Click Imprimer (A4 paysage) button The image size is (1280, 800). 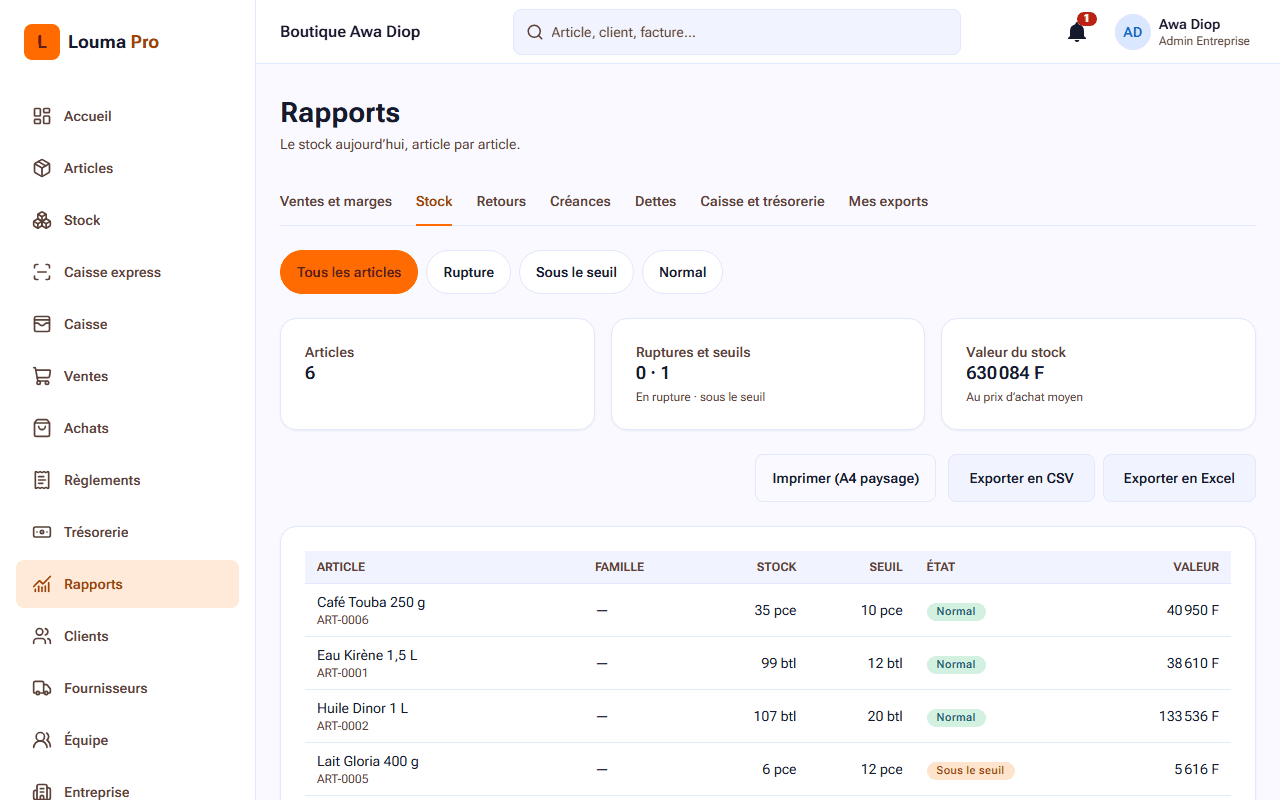[x=845, y=478]
